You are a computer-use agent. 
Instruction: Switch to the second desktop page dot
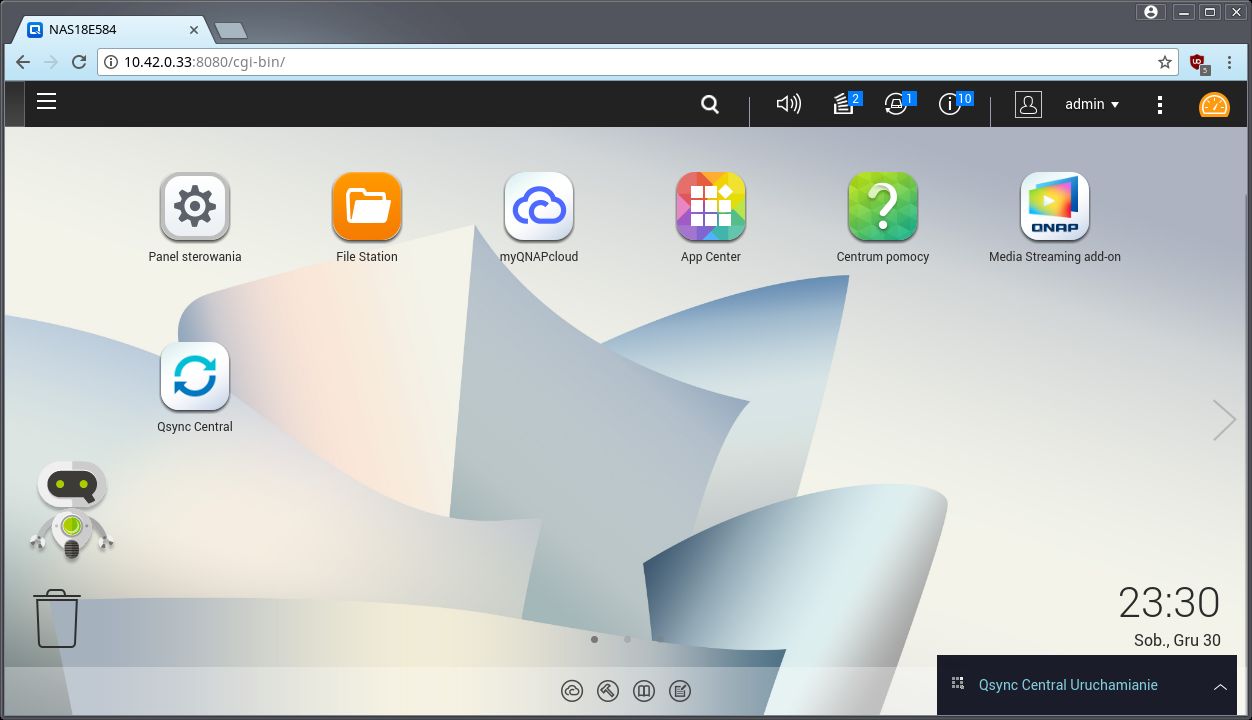click(627, 639)
